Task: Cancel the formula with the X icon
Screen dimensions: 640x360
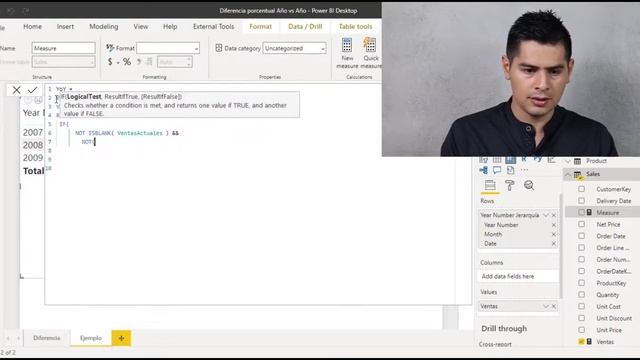Action: click(16, 90)
